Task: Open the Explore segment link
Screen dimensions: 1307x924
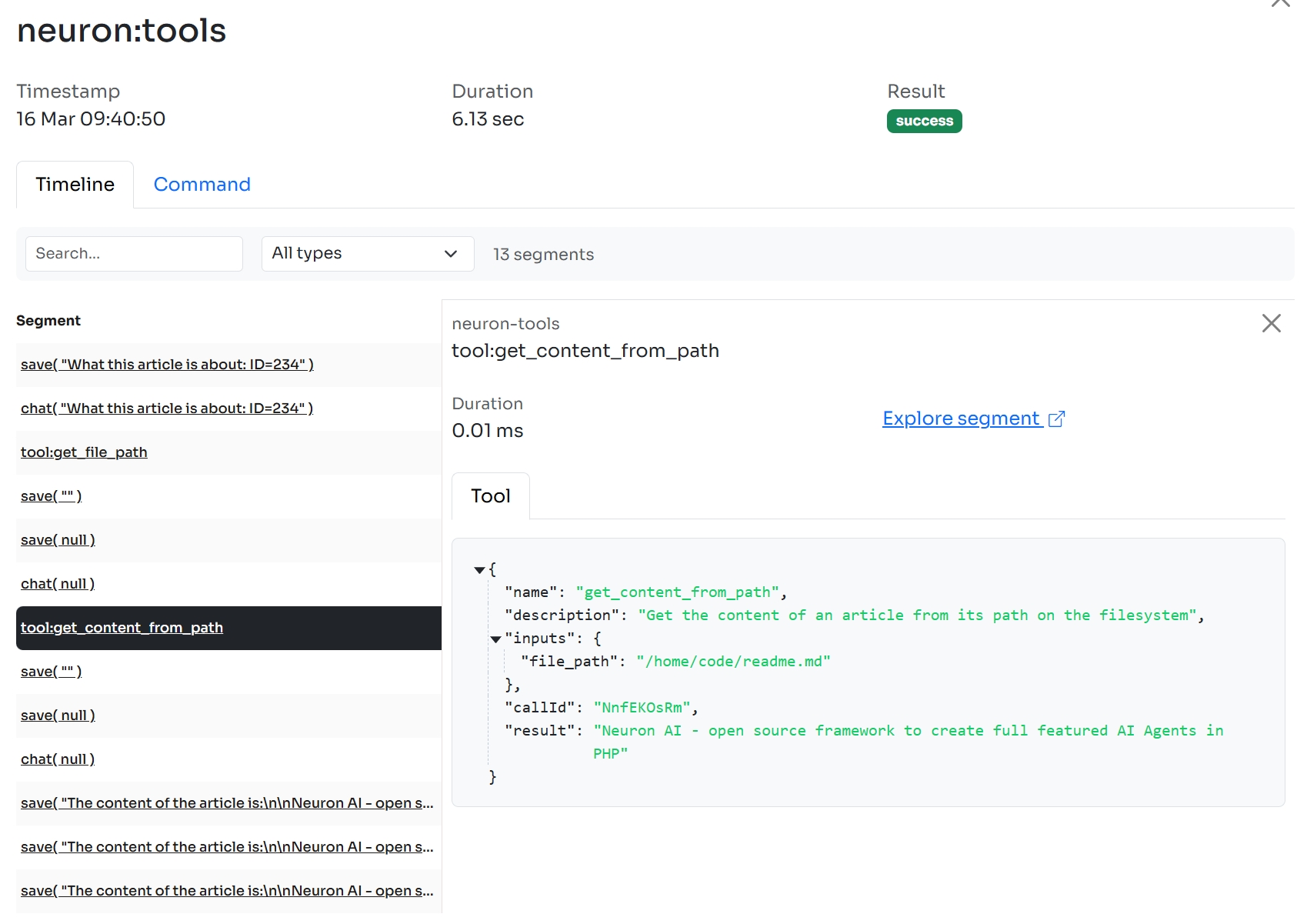Action: coord(961,419)
